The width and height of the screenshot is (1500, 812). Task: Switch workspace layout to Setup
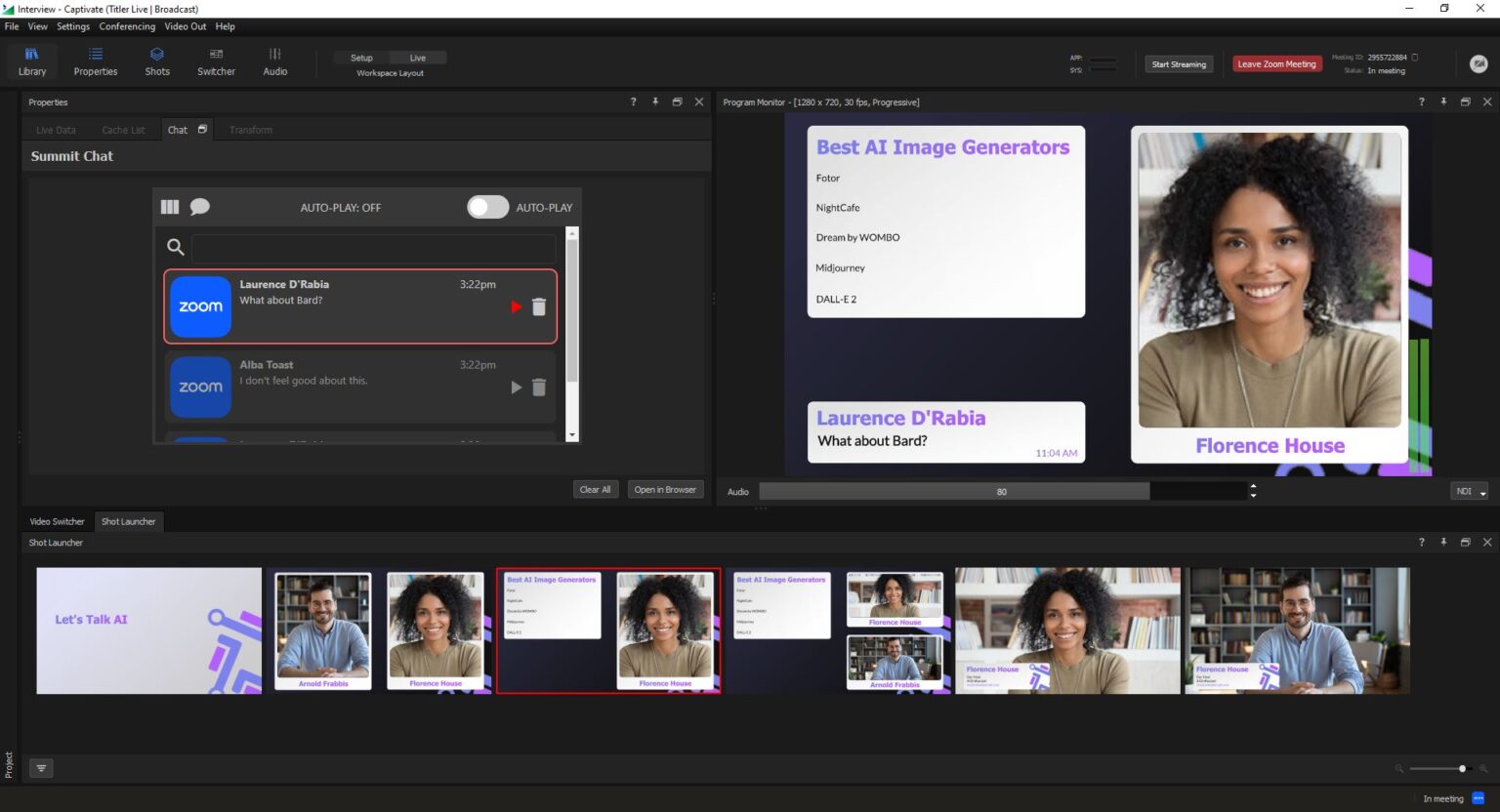[361, 58]
